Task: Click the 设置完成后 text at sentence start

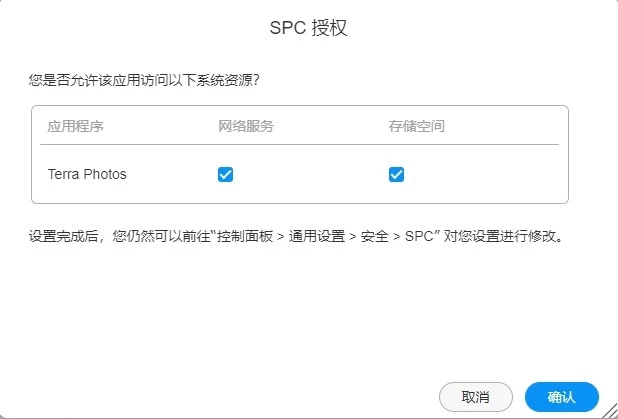Action: point(61,238)
